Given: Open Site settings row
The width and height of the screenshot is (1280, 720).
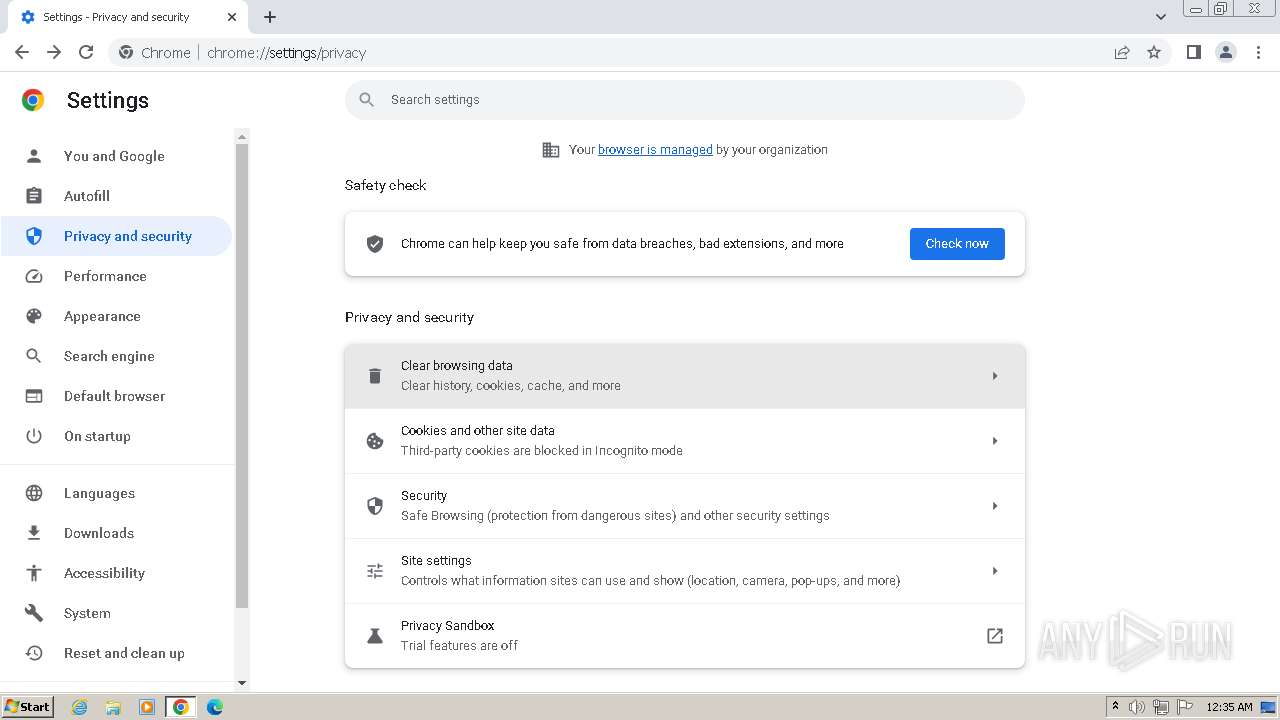Looking at the screenshot, I should [x=685, y=571].
